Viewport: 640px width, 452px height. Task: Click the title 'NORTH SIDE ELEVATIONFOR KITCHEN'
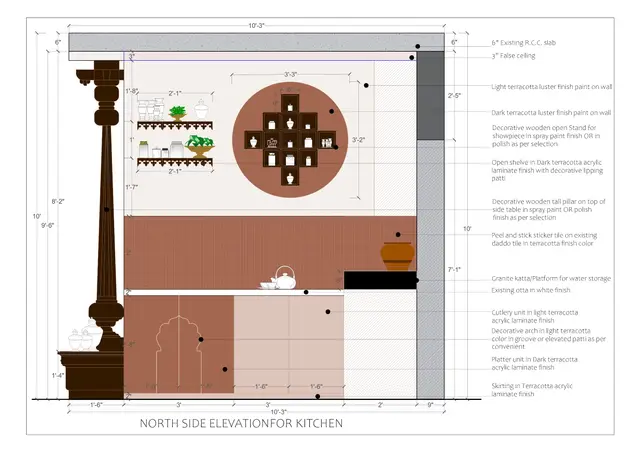(241, 423)
